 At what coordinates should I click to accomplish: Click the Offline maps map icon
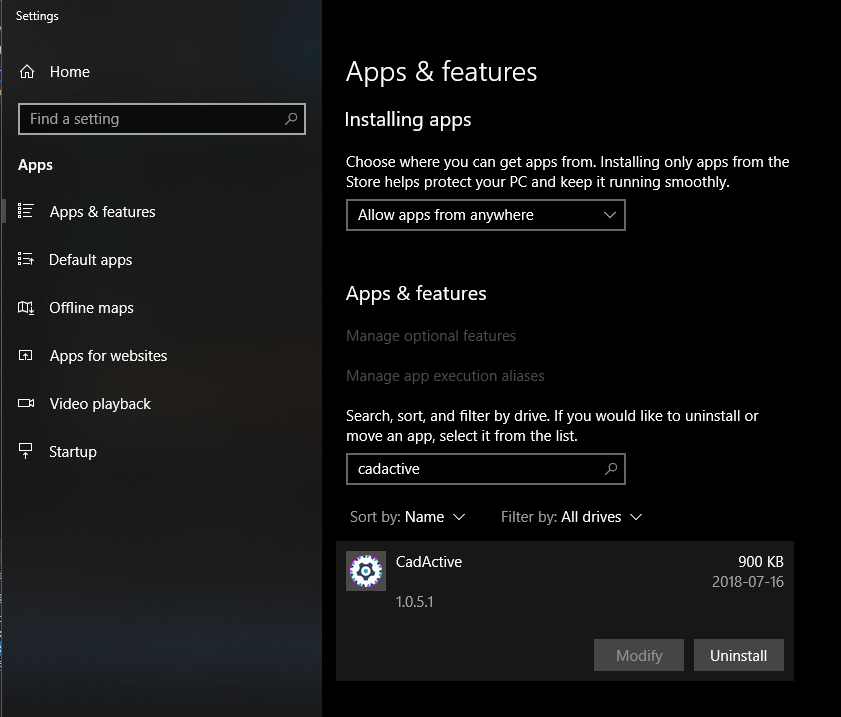point(26,308)
